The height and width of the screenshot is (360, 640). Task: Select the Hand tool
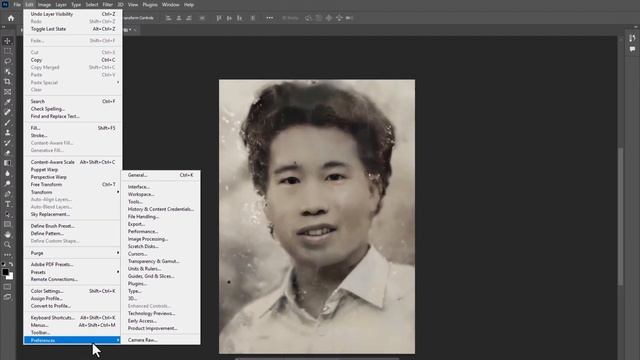7,234
